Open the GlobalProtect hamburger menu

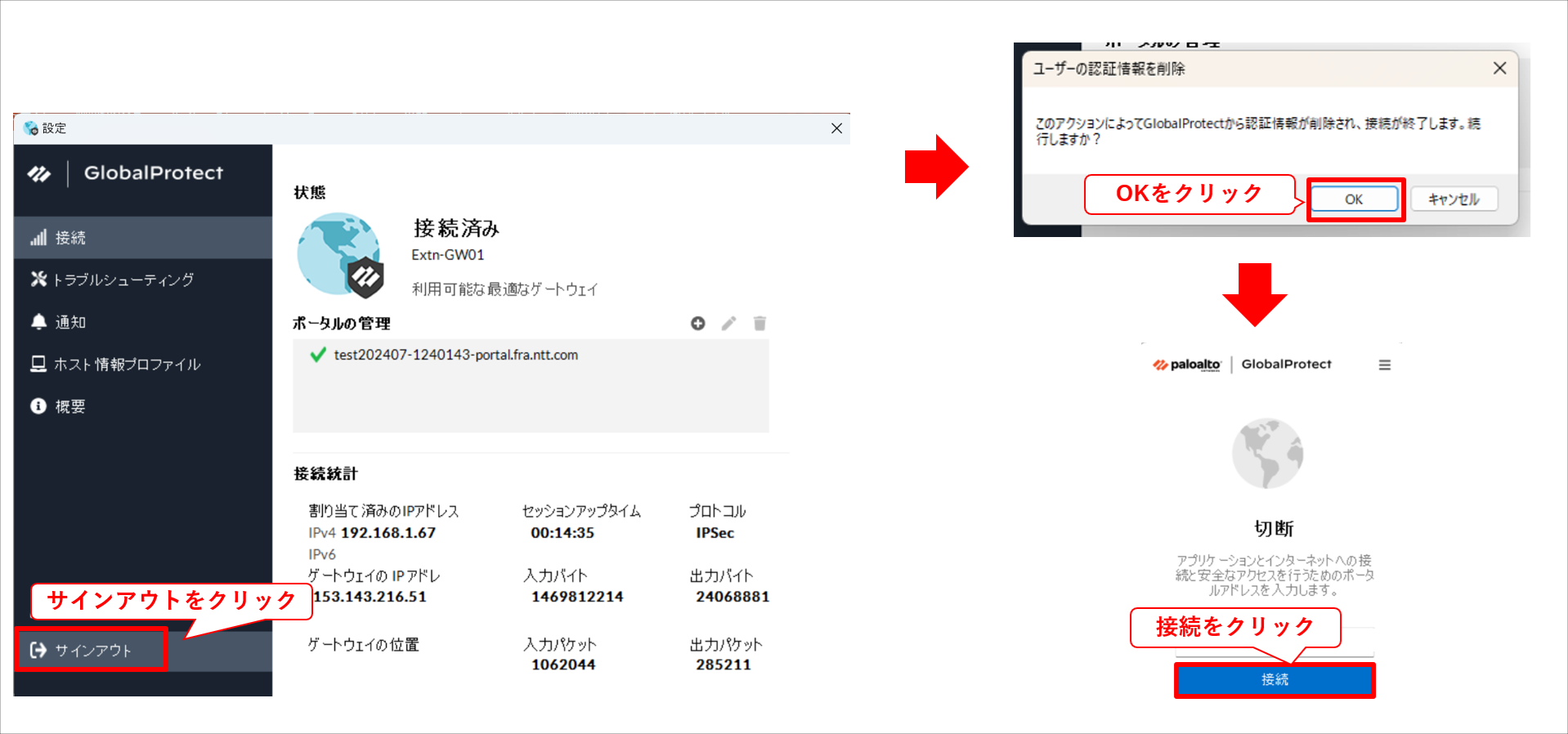1384,365
